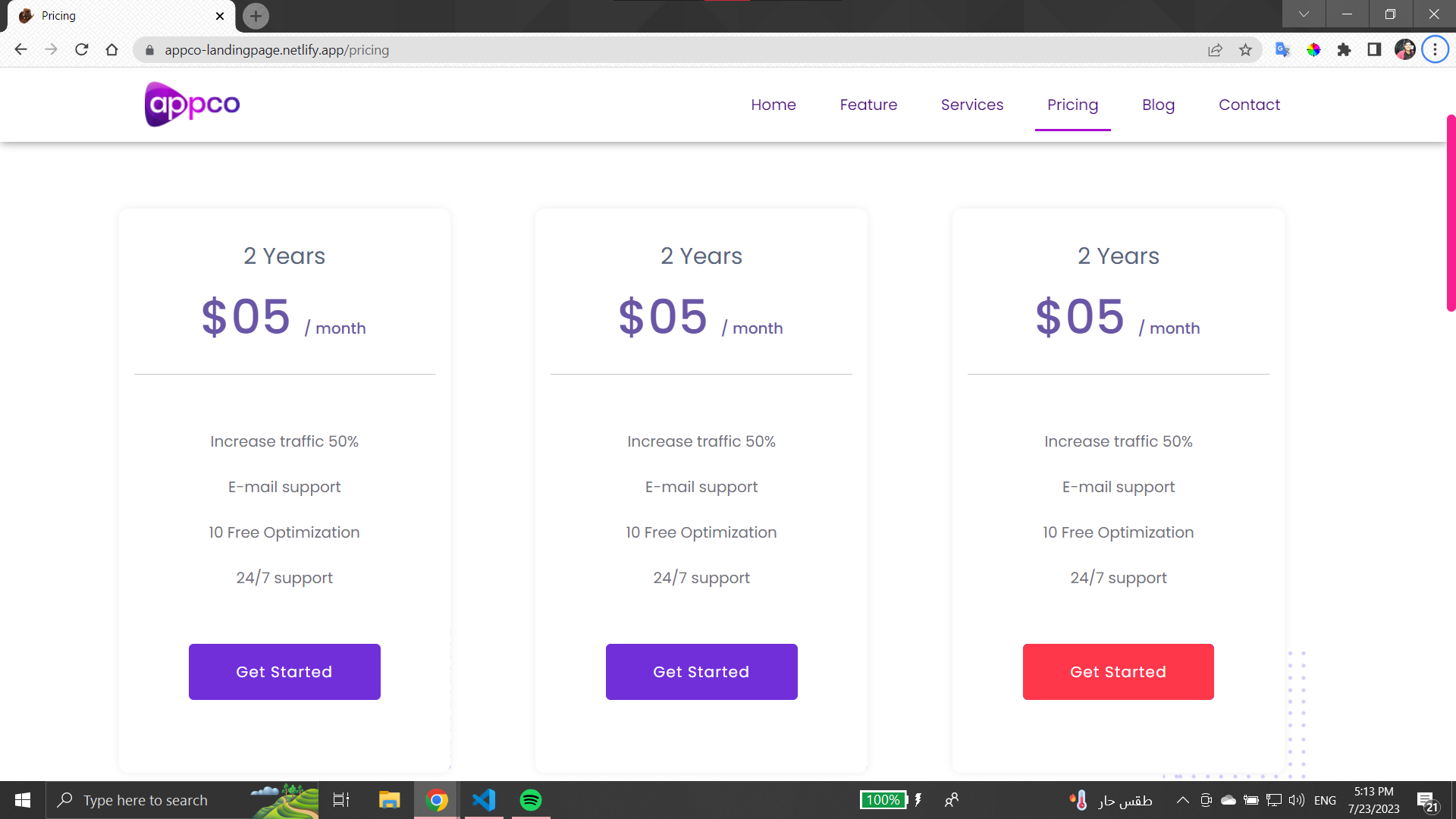Go to the Services nav item
This screenshot has width=1456, height=819.
pos(972,105)
